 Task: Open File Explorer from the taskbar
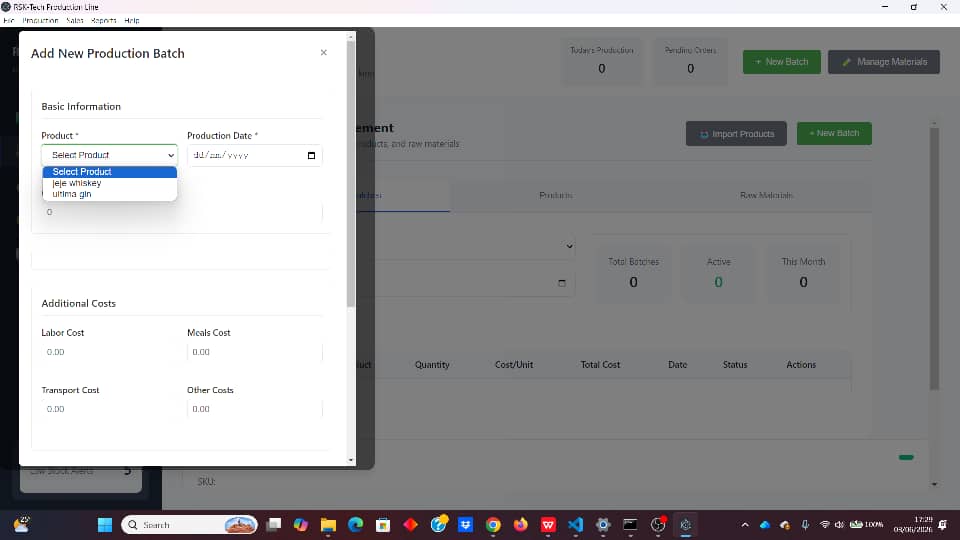pos(328,525)
